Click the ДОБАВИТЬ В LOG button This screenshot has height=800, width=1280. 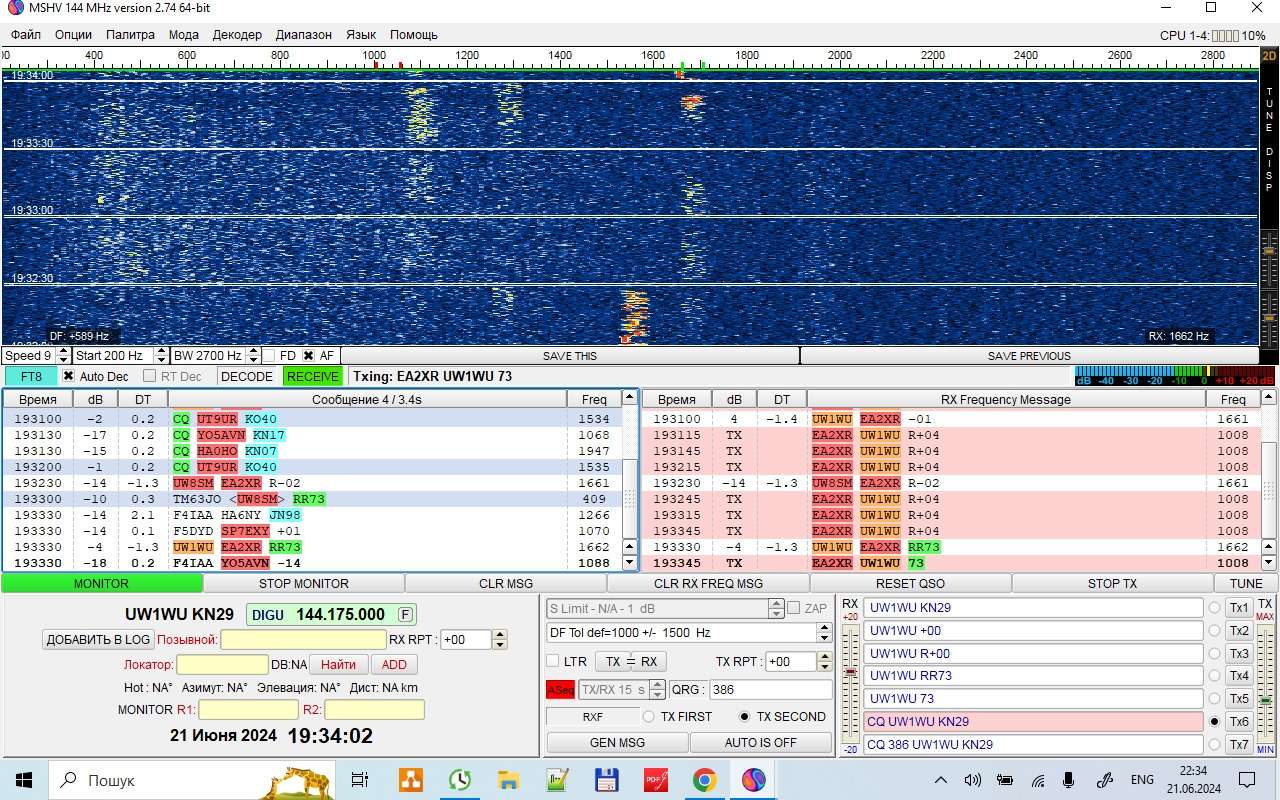click(98, 640)
